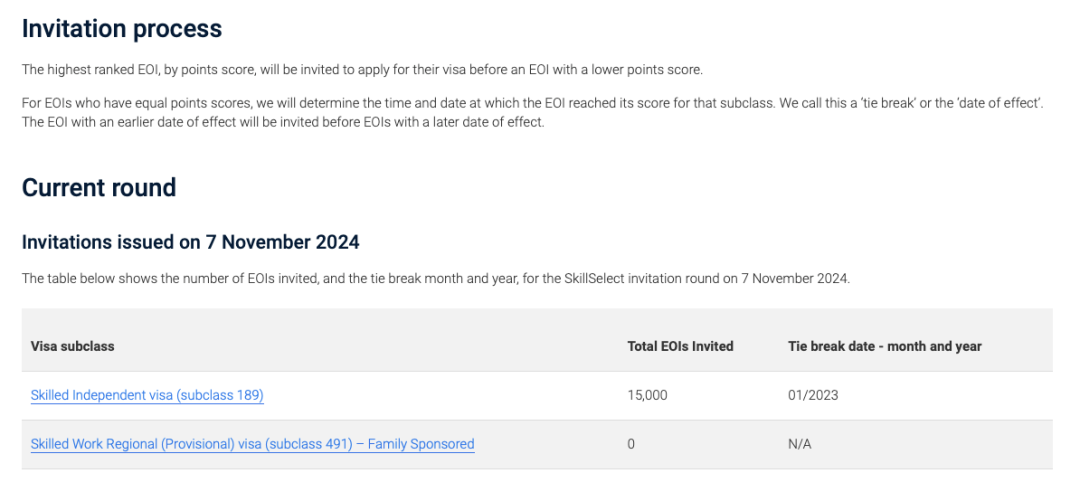The image size is (1080, 492).
Task: Click the N/A tie break date cell
Action: (800, 444)
